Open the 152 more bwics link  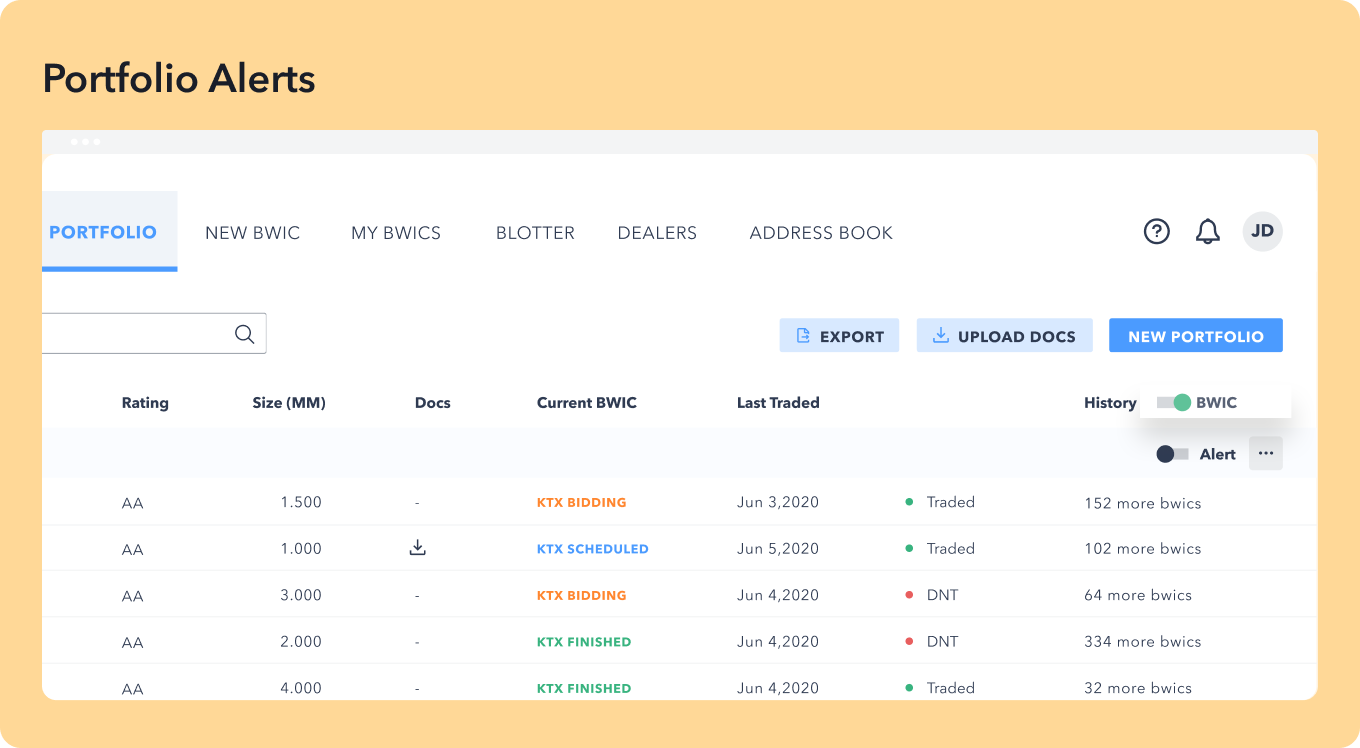pyautogui.click(x=1142, y=503)
